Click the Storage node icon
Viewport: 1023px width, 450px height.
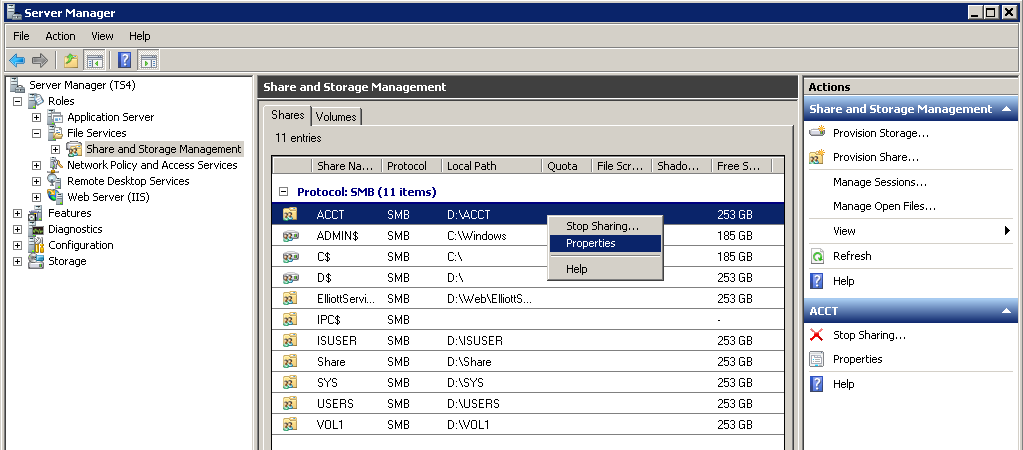click(x=37, y=261)
